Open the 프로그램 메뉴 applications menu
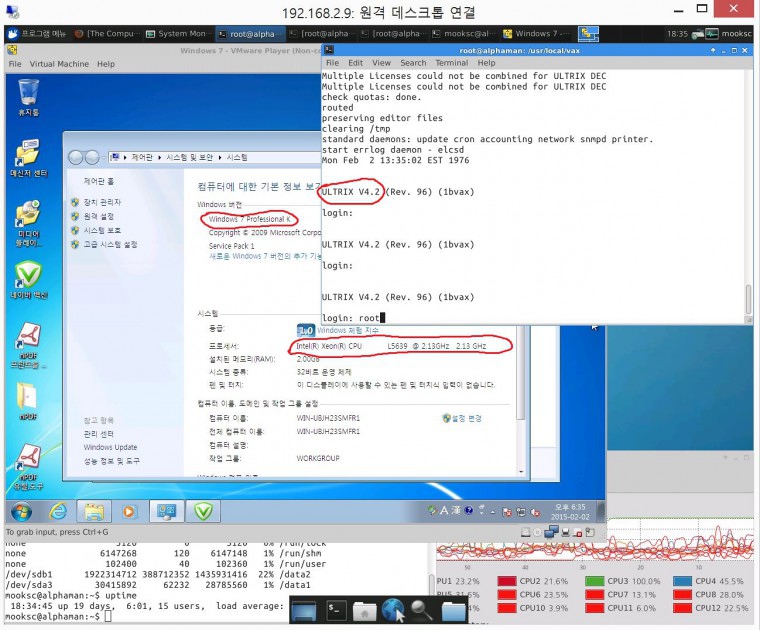This screenshot has width=760, height=630. [37, 33]
